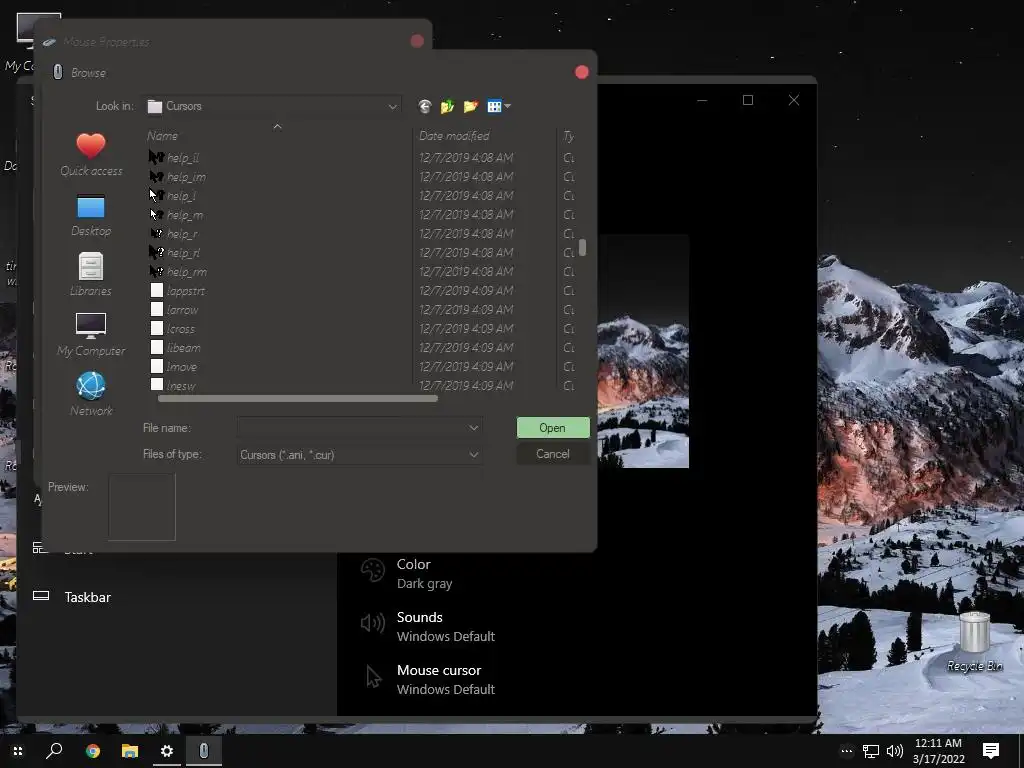The width and height of the screenshot is (1024, 768).
Task: Select My Computer in the places sidebar
Action: [91, 335]
